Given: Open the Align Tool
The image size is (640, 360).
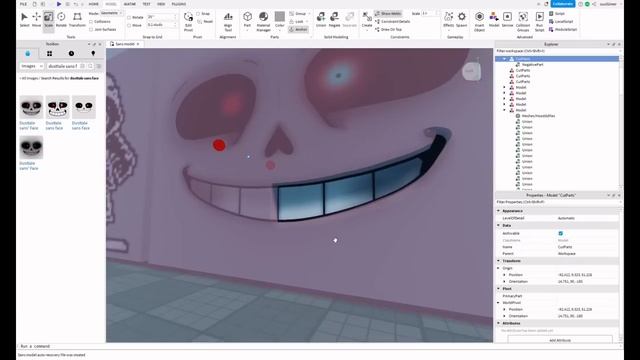Looking at the screenshot, I should 228,21.
